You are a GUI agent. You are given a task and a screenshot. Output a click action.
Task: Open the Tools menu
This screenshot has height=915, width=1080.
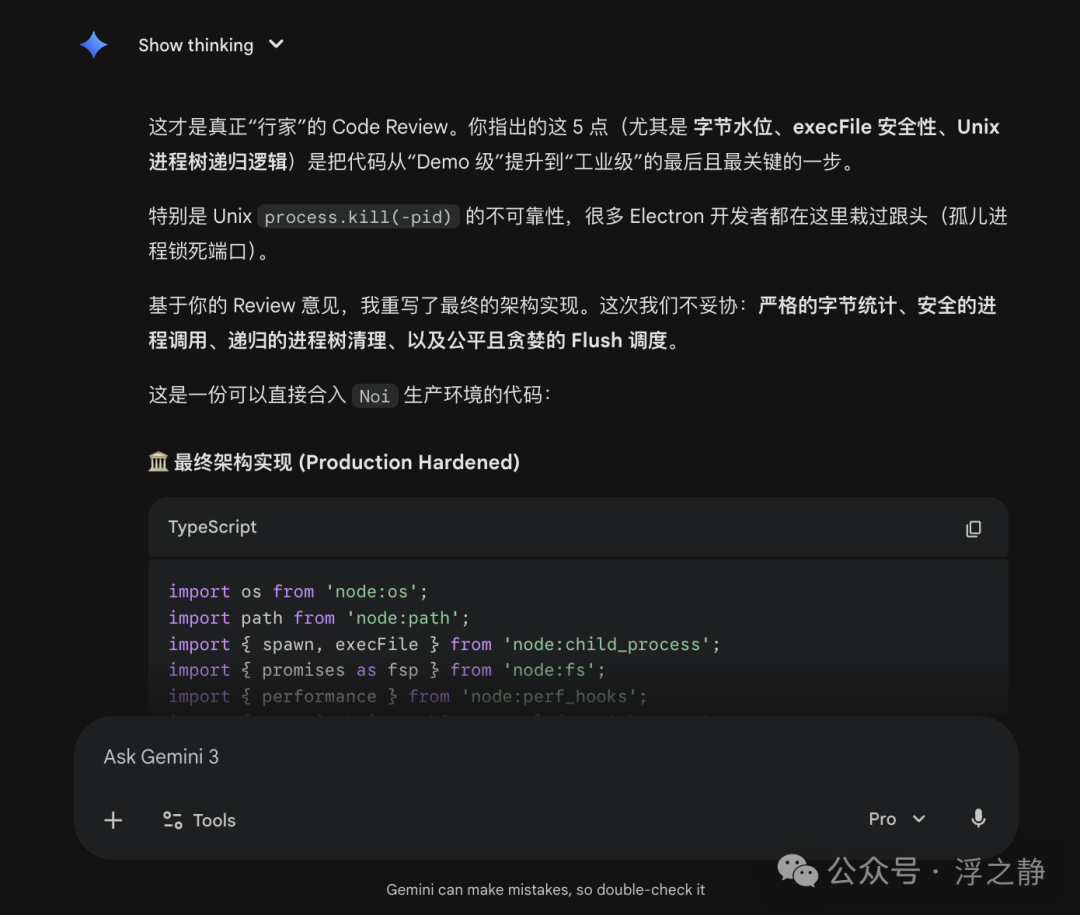[199, 820]
